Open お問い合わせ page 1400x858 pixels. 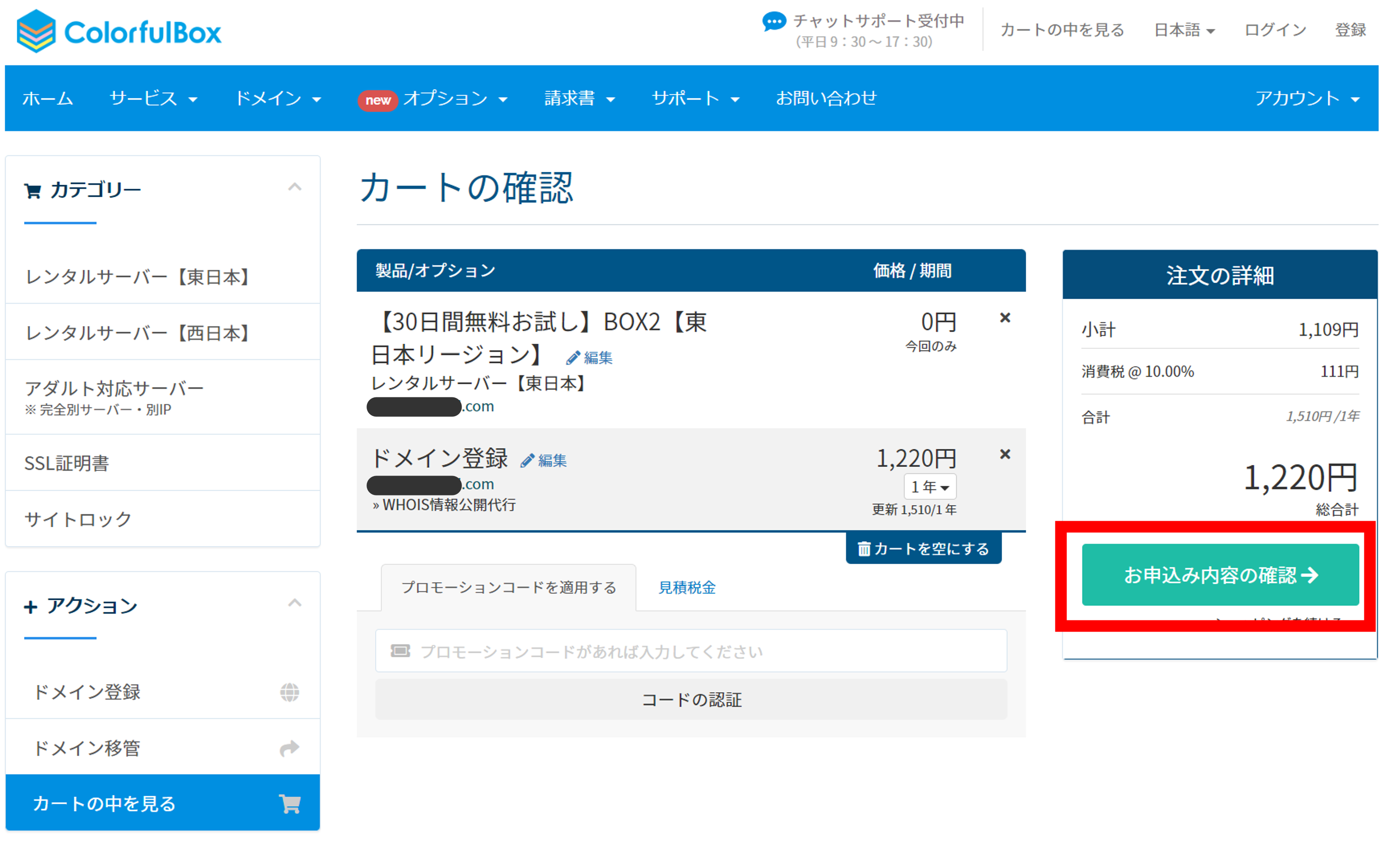[826, 98]
